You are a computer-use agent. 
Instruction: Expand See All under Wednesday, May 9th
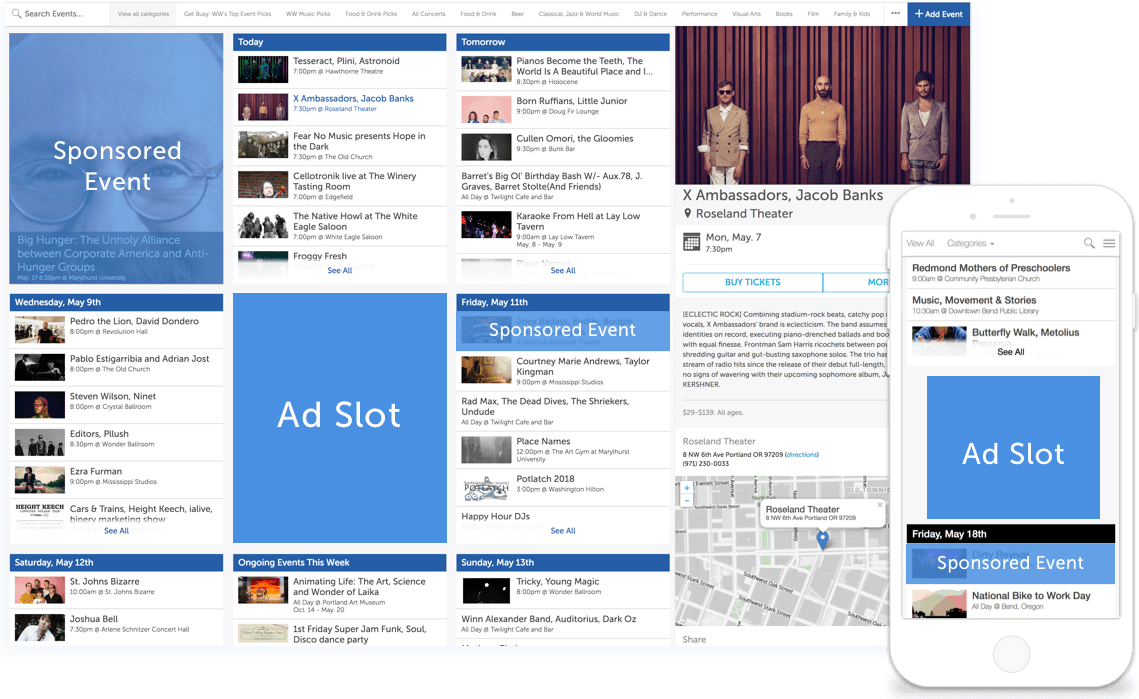117,531
